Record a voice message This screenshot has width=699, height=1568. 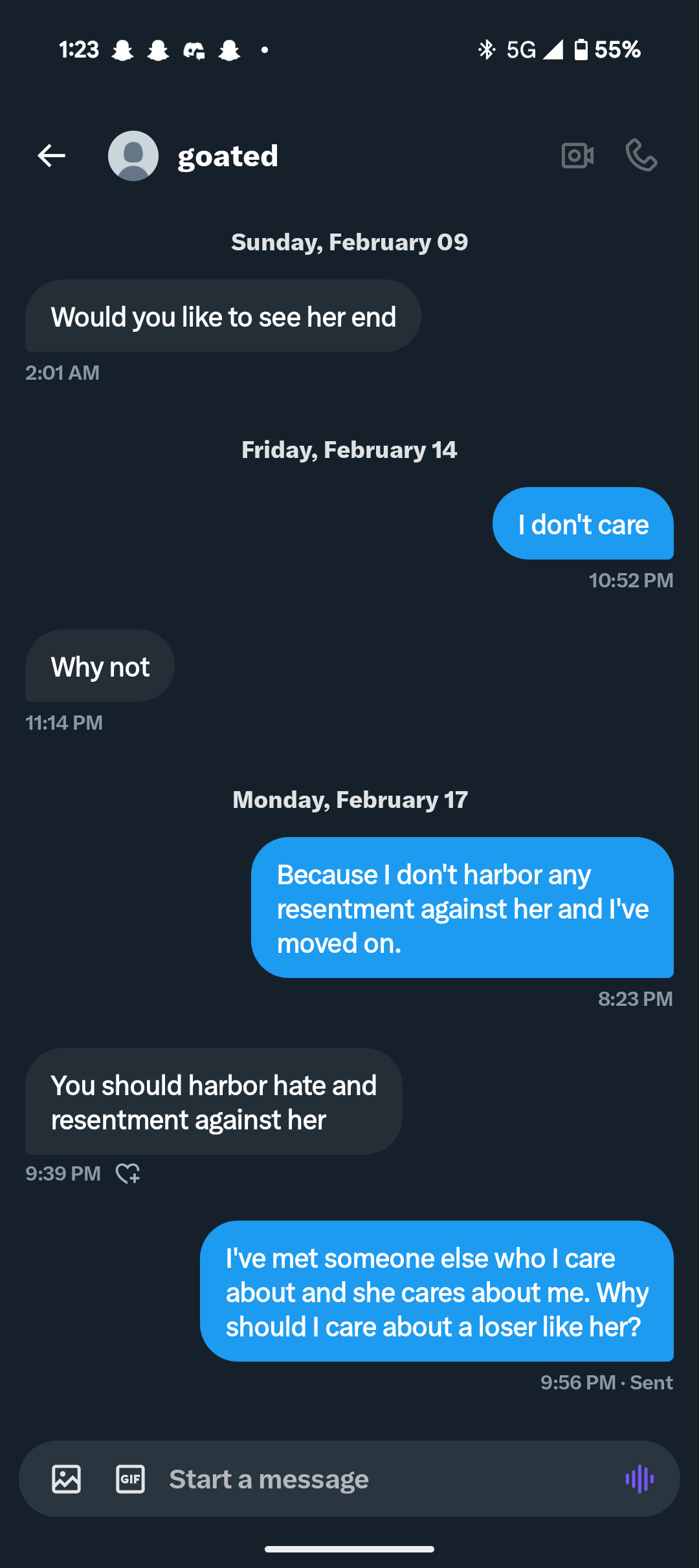(639, 1479)
